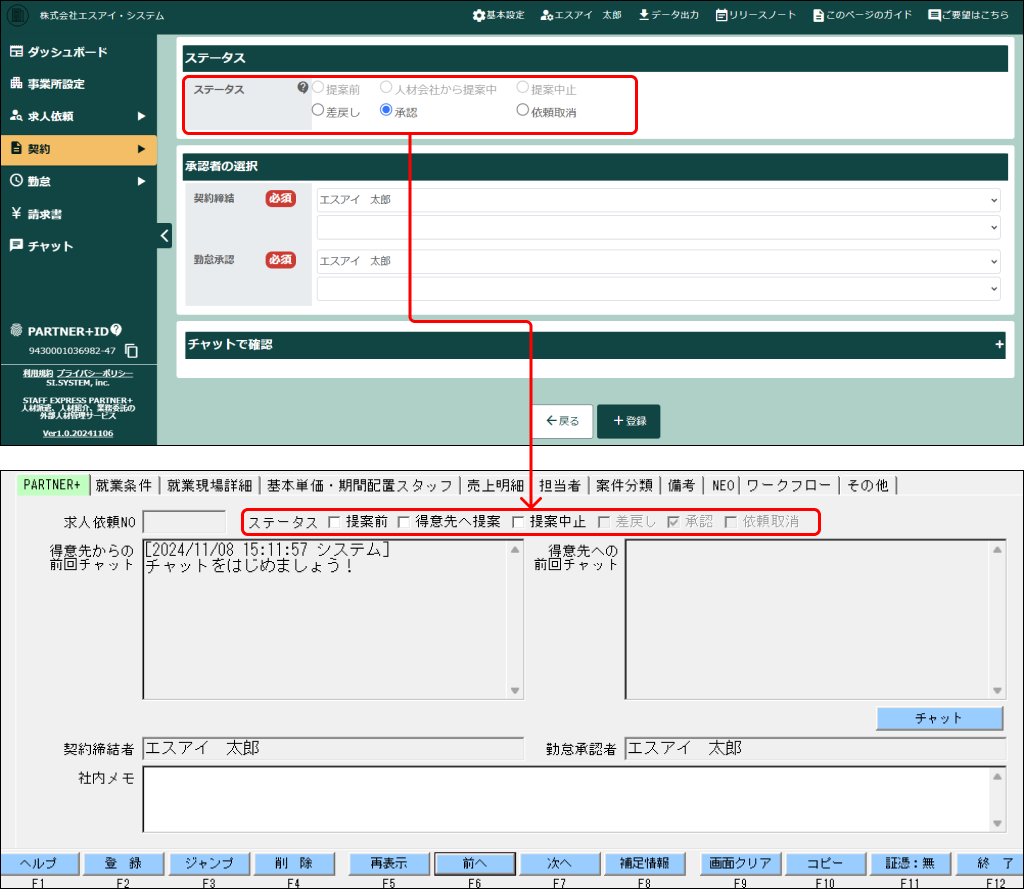Click 求人依頼NO input field
Image resolution: width=1024 pixels, height=889 pixels.
tap(184, 522)
